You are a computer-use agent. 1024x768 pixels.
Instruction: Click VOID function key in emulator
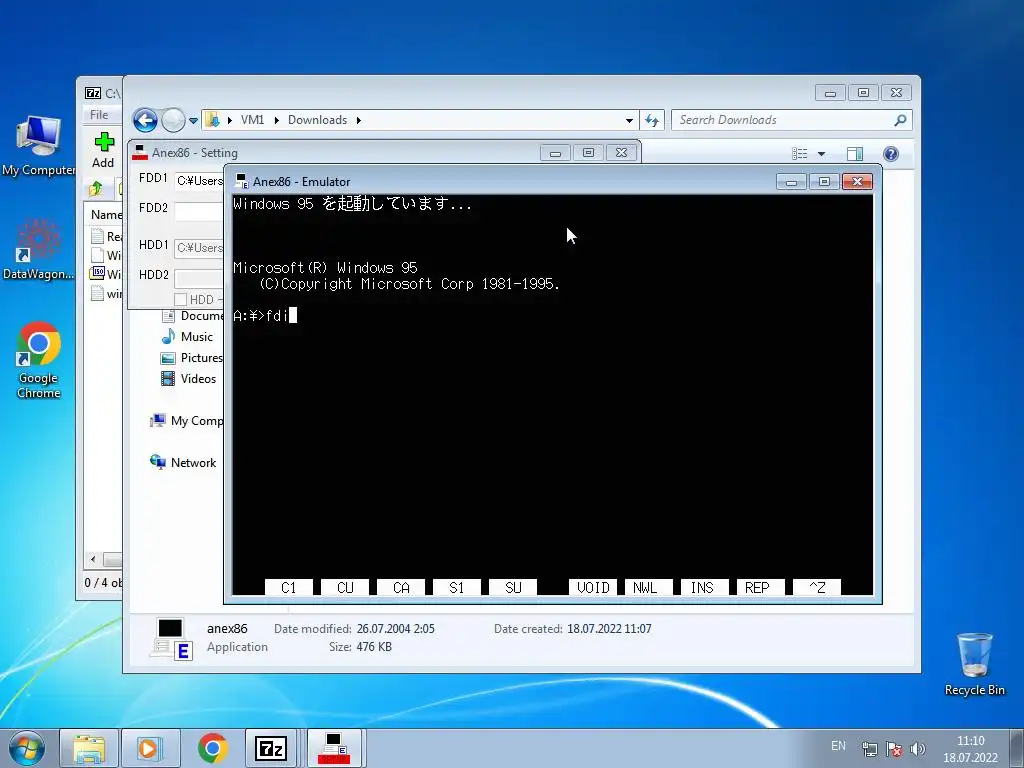coord(593,588)
